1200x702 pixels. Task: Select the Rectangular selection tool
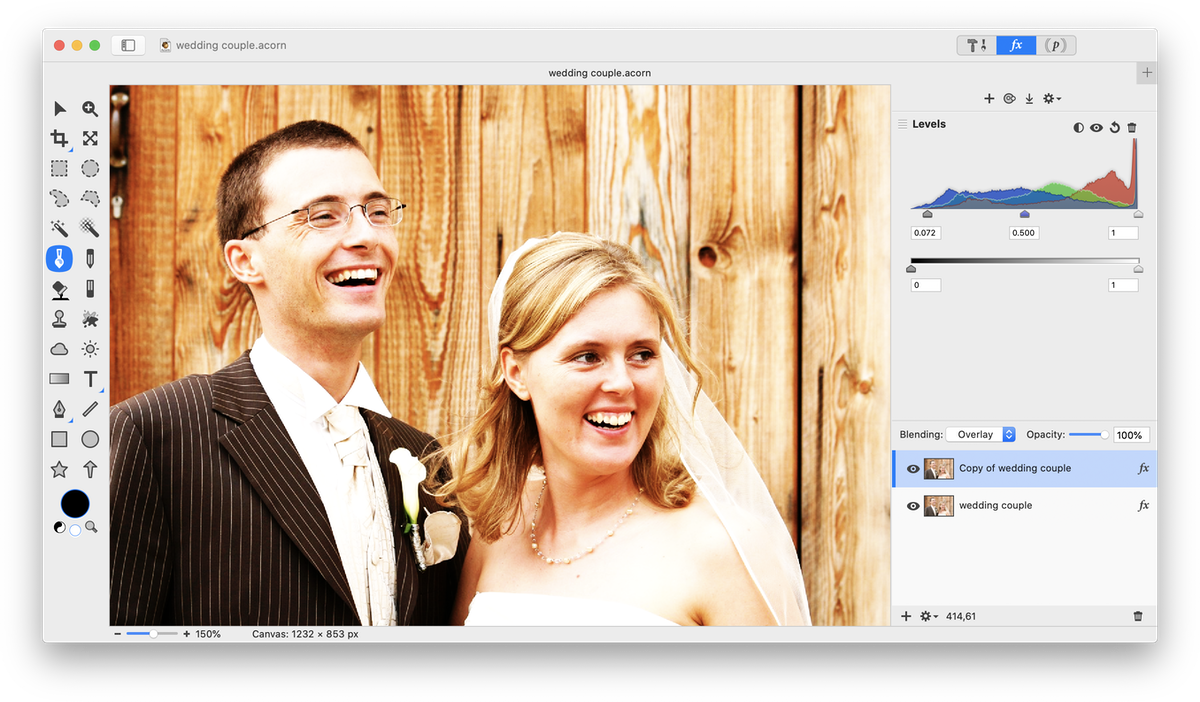60,168
